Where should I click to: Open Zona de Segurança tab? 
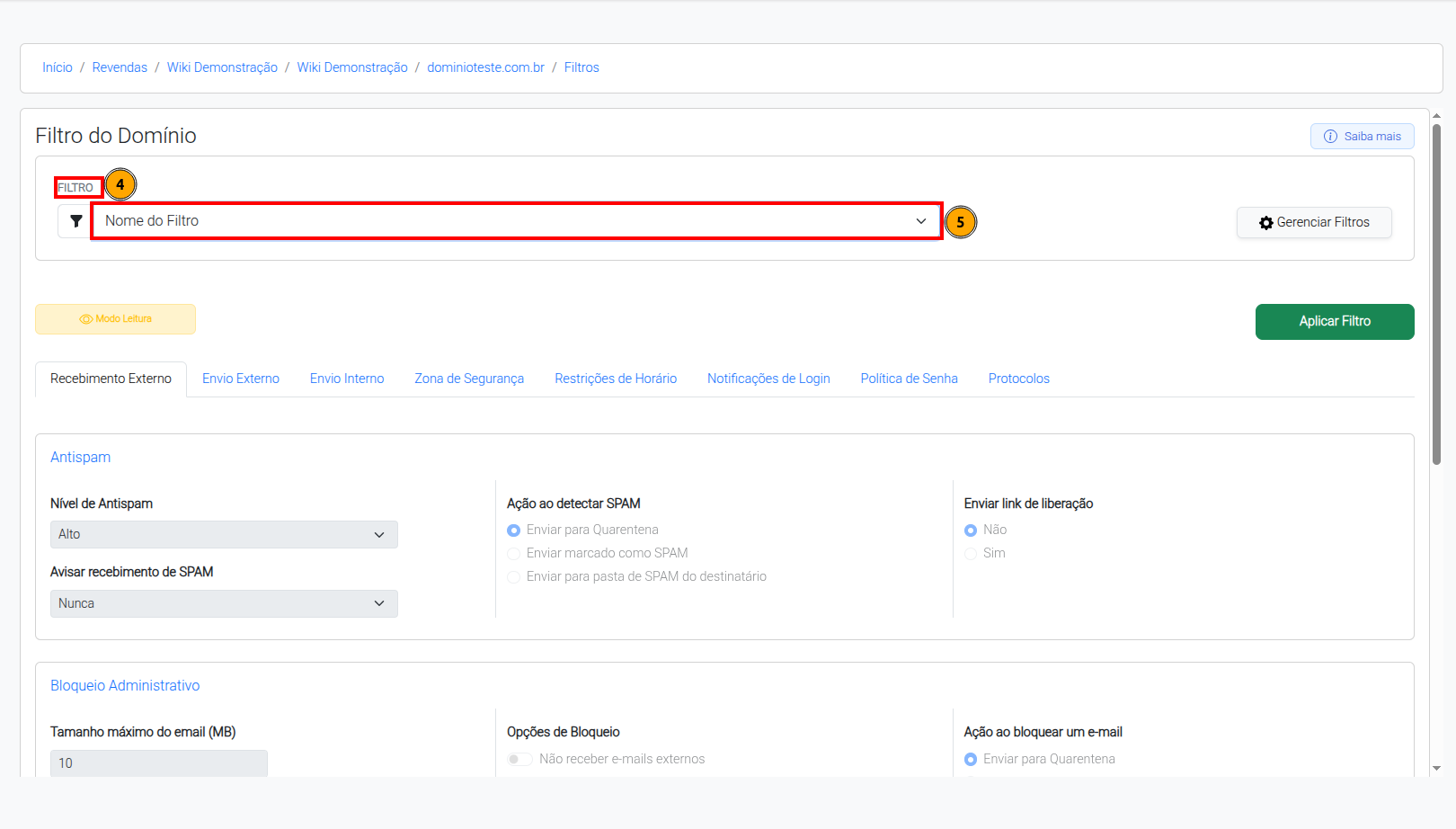coord(469,379)
